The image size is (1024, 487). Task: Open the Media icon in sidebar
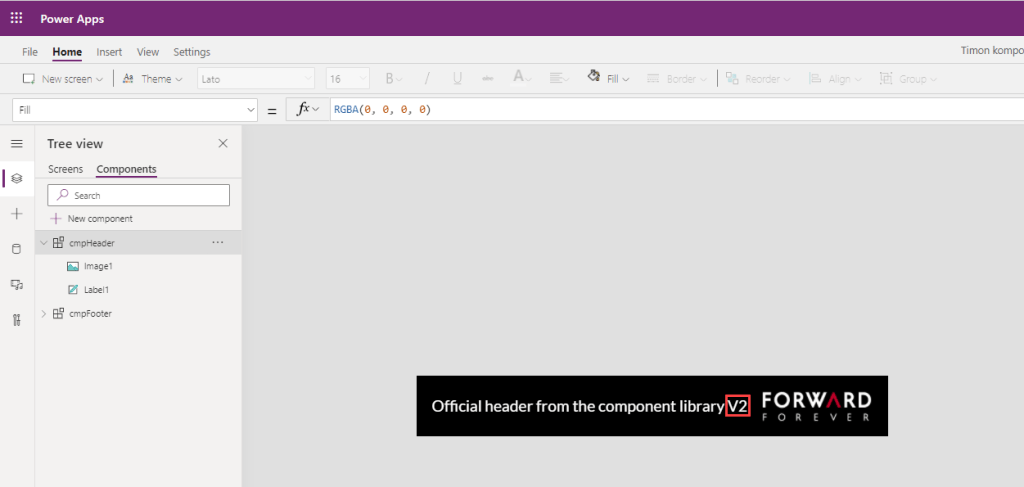click(x=16, y=285)
